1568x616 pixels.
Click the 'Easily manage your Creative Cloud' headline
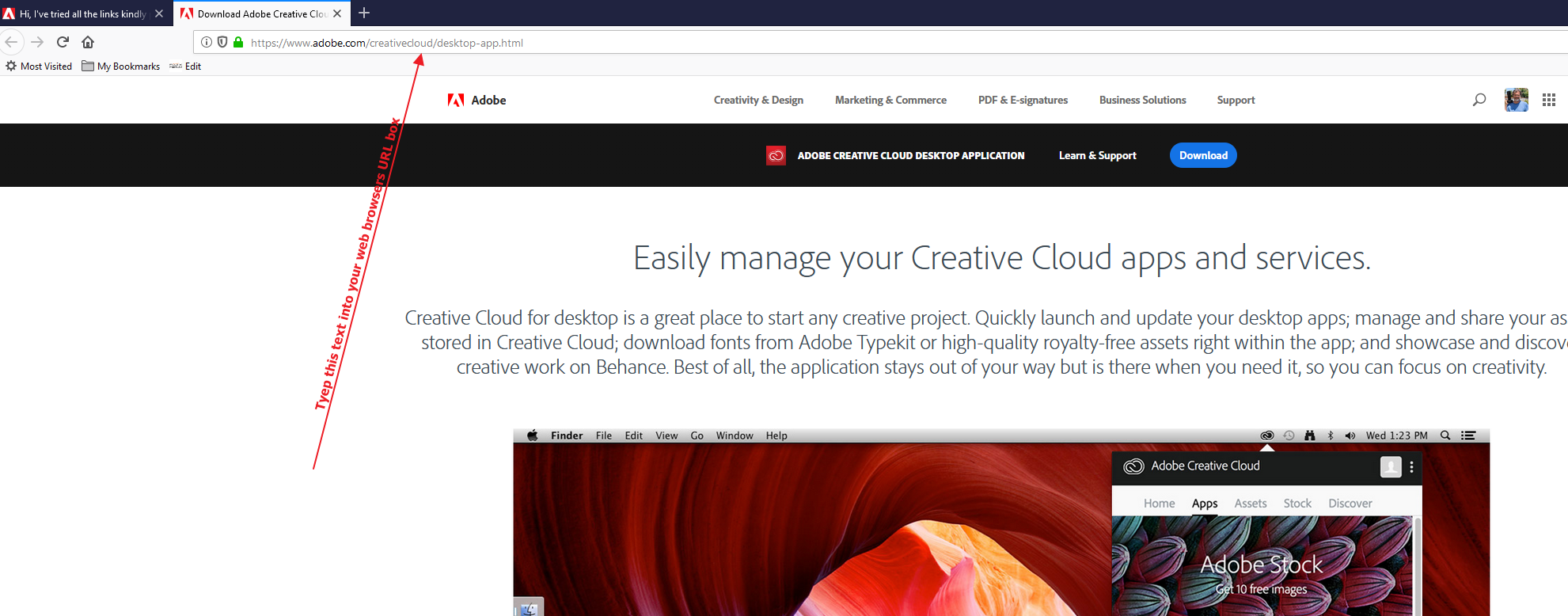[1002, 258]
